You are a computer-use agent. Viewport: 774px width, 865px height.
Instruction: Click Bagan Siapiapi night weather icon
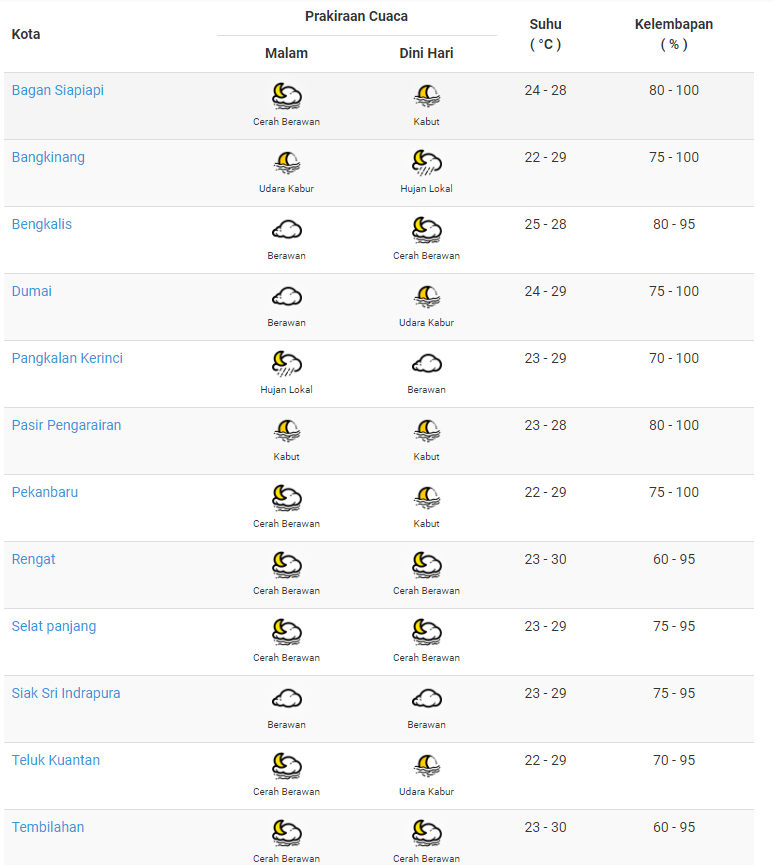coord(287,96)
